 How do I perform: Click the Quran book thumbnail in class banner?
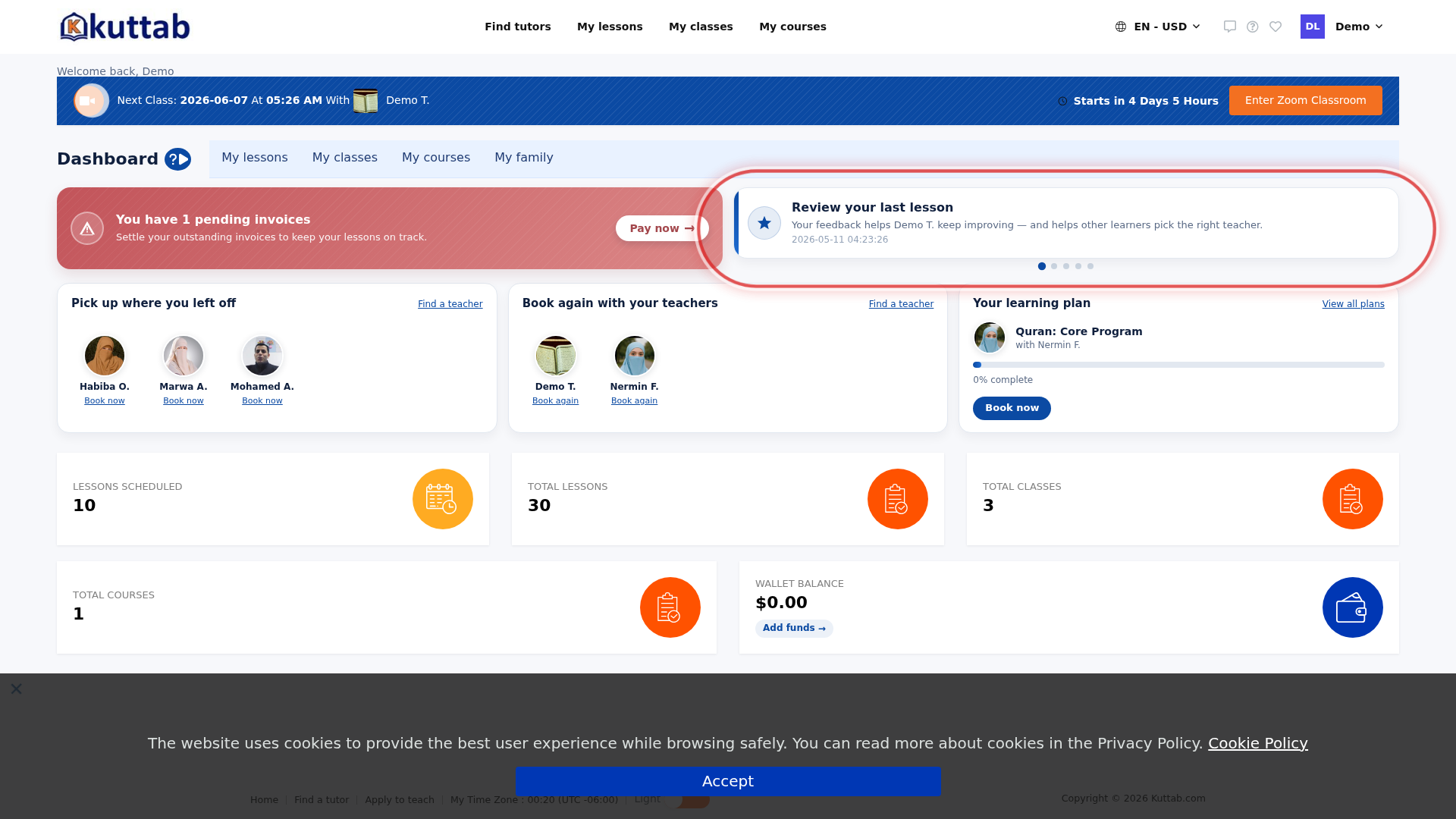click(x=366, y=101)
